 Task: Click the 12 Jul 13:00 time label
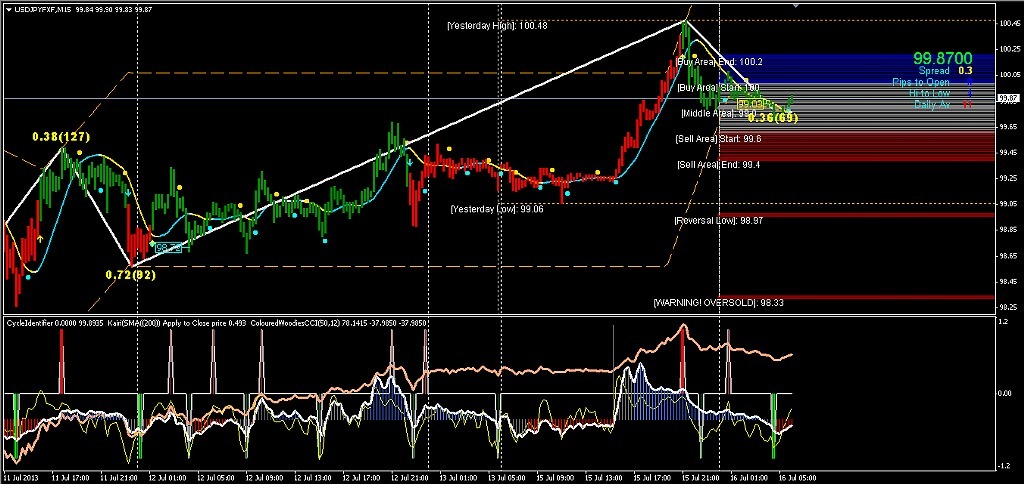tap(311, 477)
